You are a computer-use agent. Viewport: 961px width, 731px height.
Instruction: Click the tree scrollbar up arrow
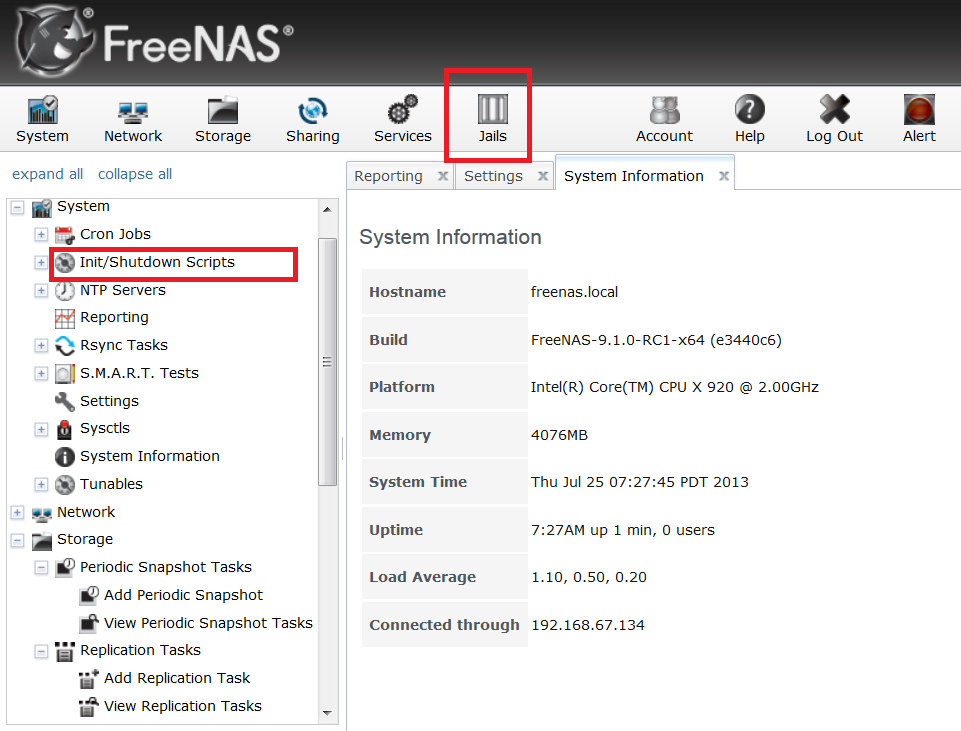tap(327, 210)
